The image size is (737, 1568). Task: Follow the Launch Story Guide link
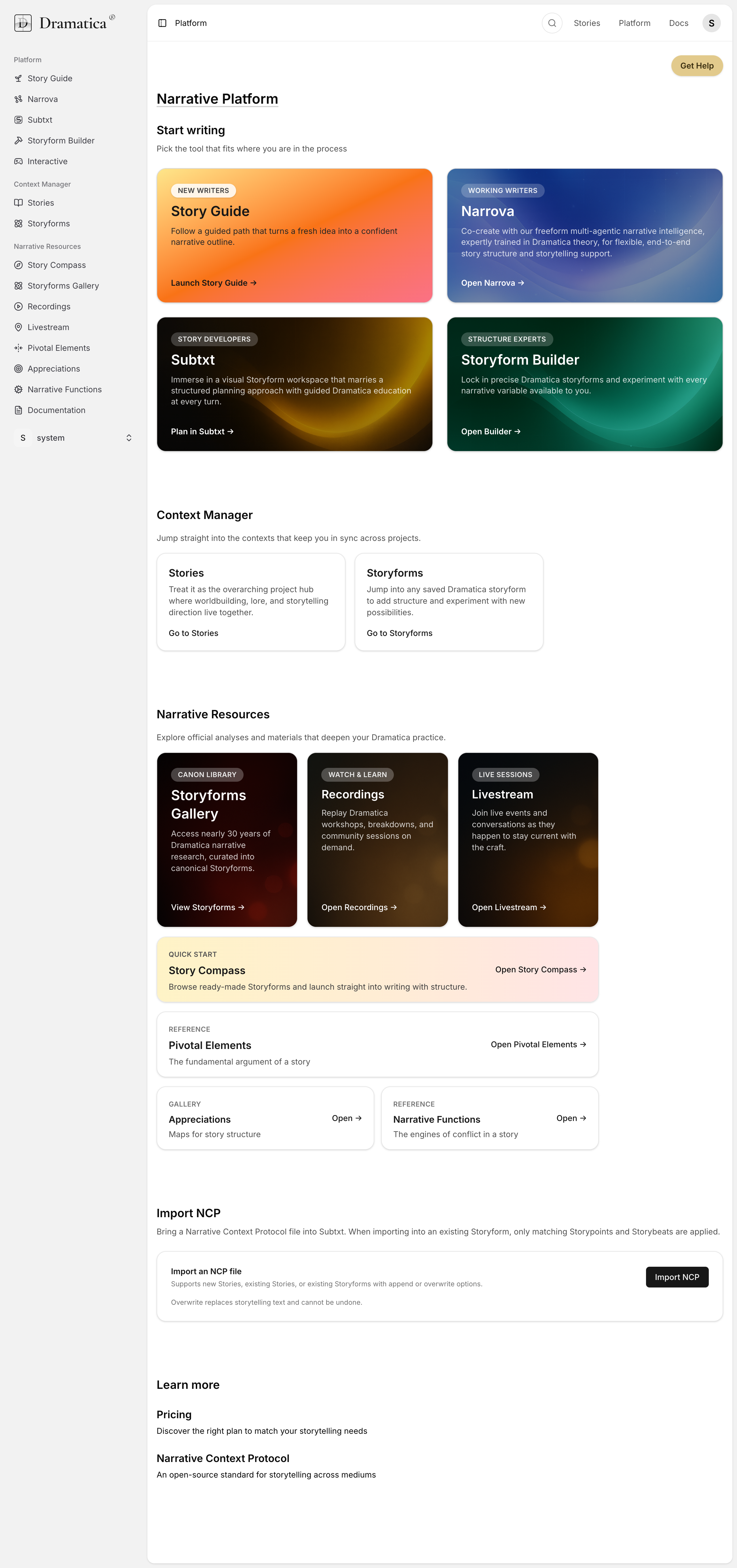coord(213,283)
